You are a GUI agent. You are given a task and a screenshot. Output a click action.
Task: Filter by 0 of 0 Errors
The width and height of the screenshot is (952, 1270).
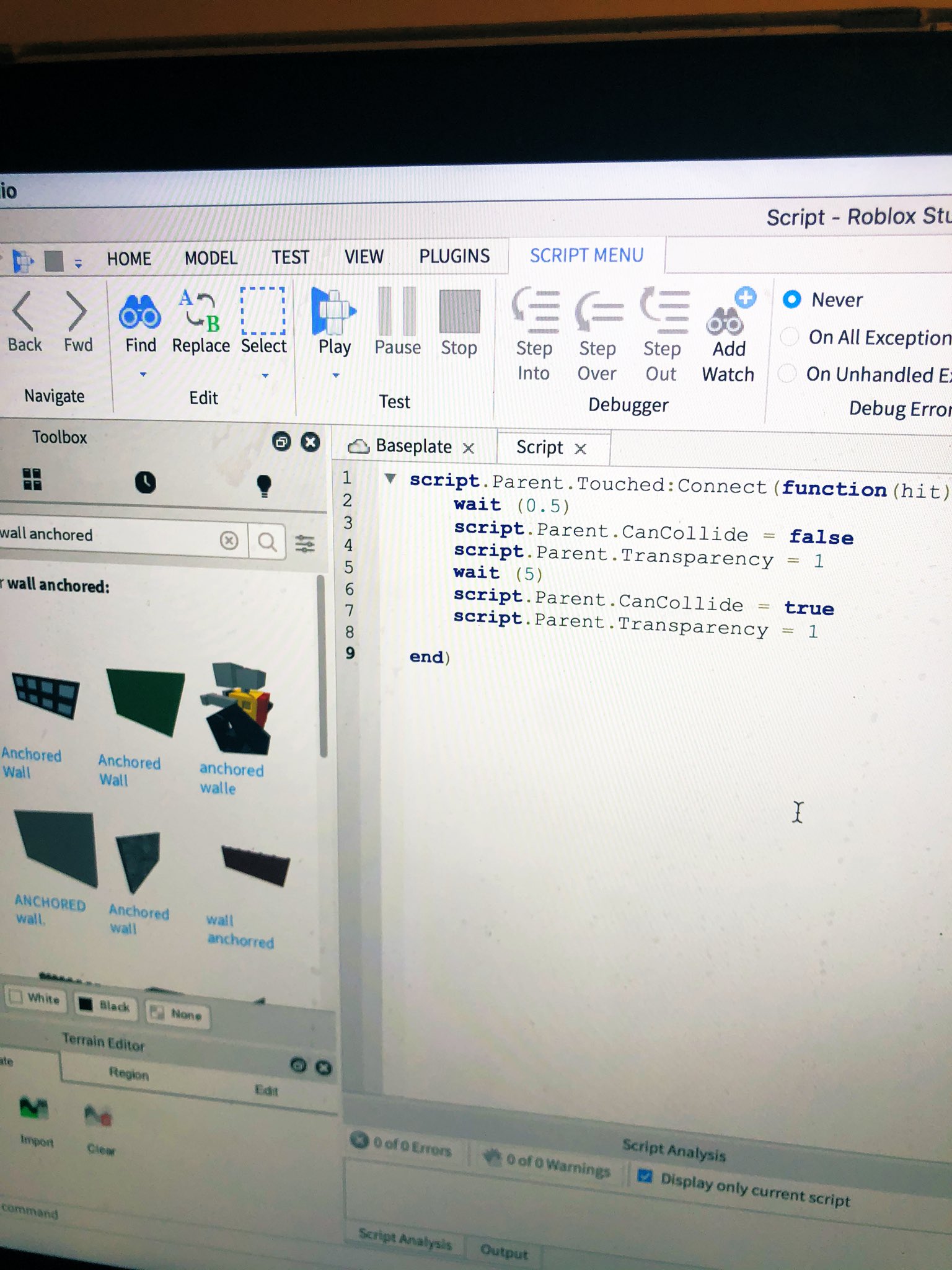tap(402, 1145)
